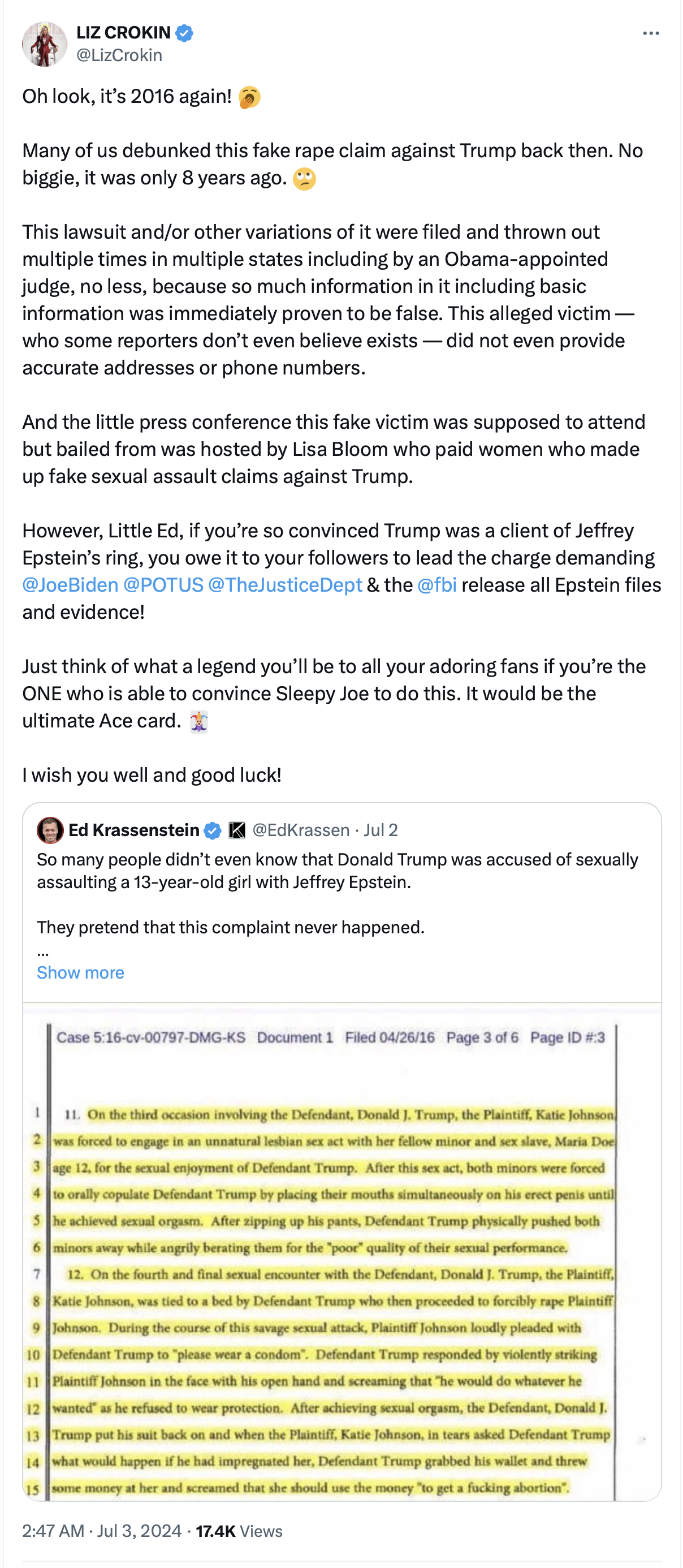The height and width of the screenshot is (1568, 683).
Task: Open the @TheJusticeDept mention link
Action: 284,584
